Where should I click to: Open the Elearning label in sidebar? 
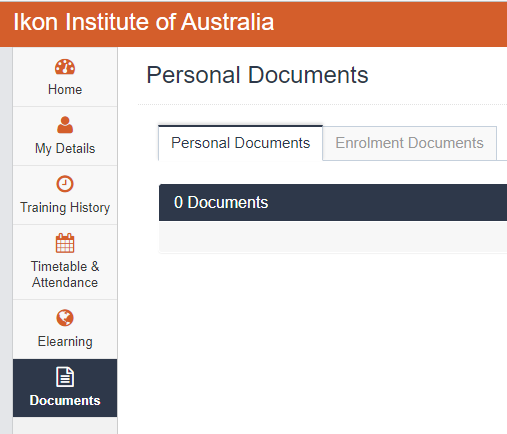point(65,342)
